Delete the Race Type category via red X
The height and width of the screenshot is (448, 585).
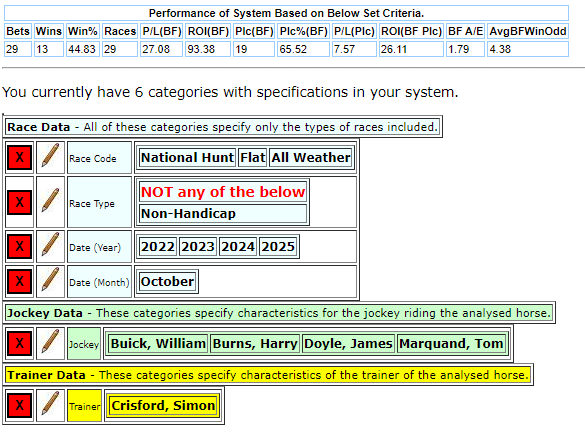pos(19,202)
